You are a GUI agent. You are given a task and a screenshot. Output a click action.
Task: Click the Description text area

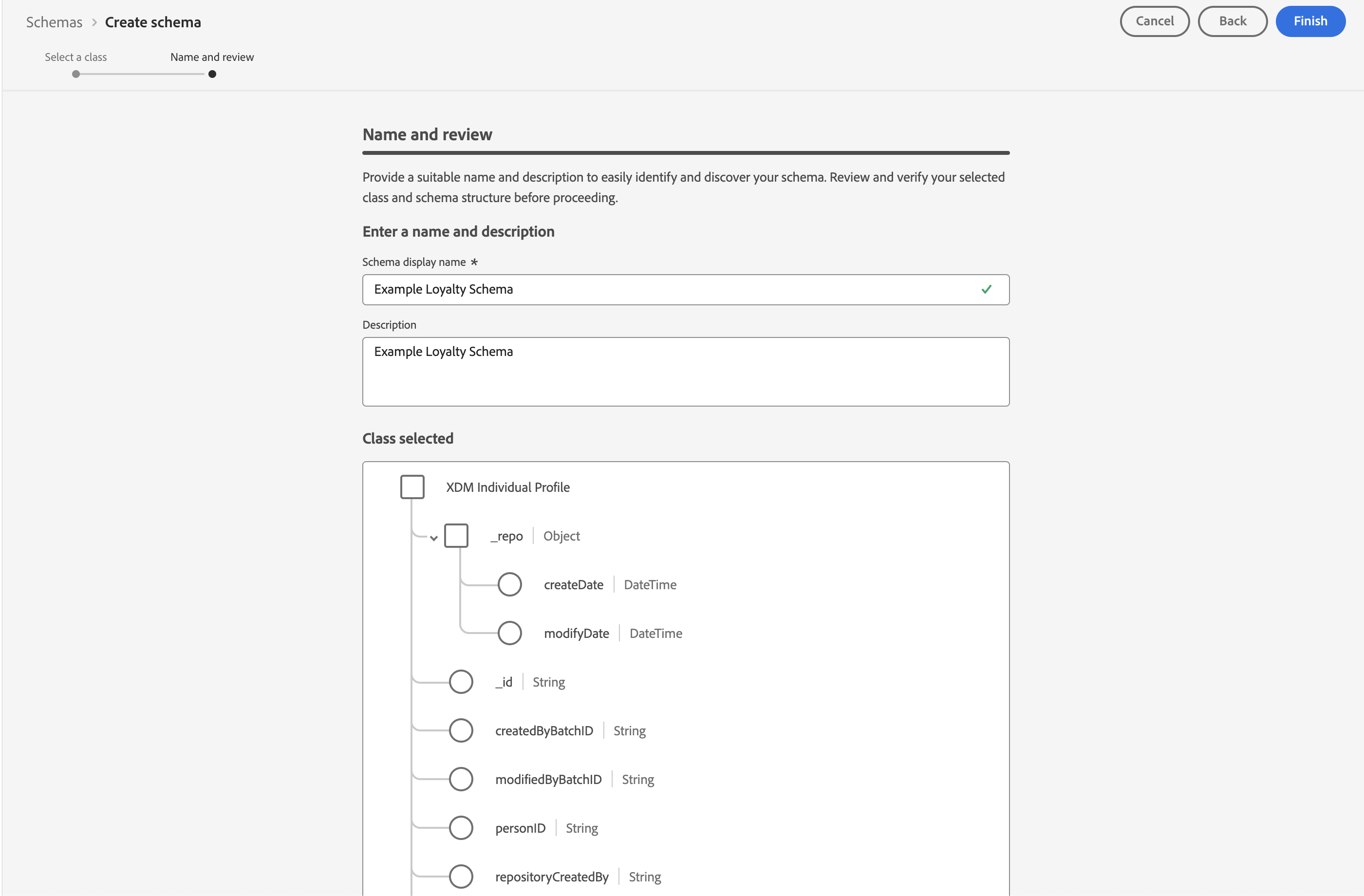[686, 372]
